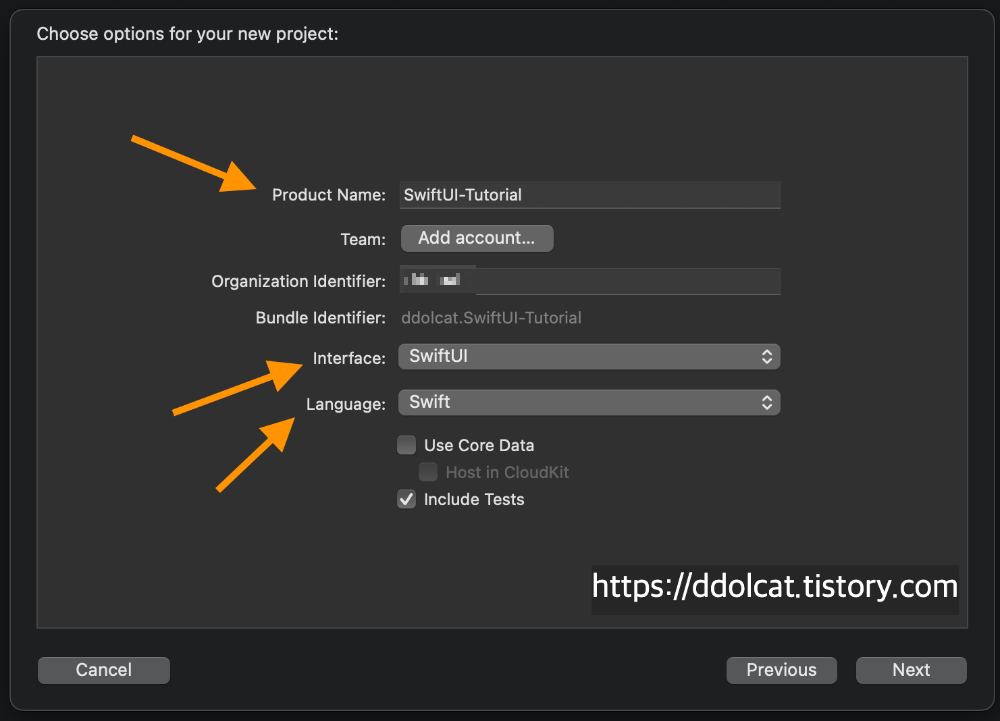Screen dimensions: 1000x721
Task: Open the Language dropdown showing Swift
Action: 588,402
